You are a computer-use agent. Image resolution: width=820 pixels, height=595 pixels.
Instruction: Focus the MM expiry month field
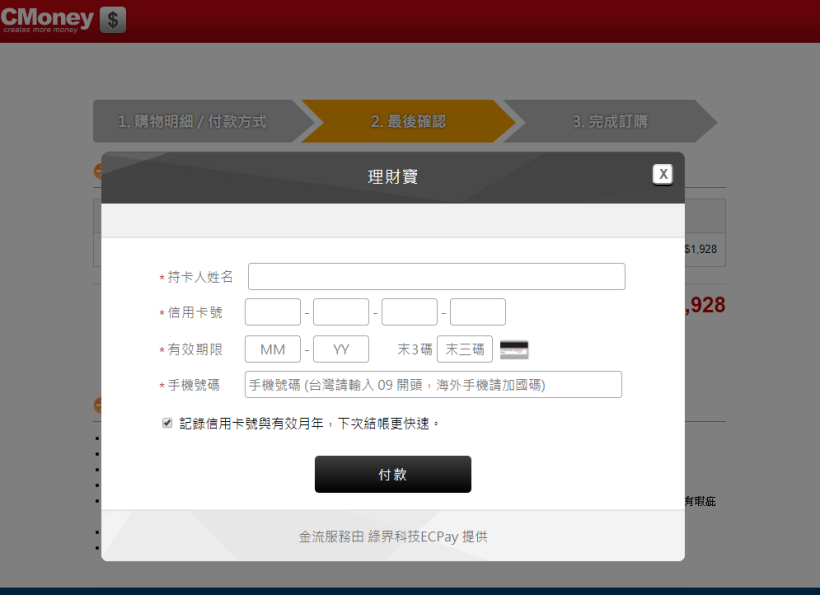(273, 349)
